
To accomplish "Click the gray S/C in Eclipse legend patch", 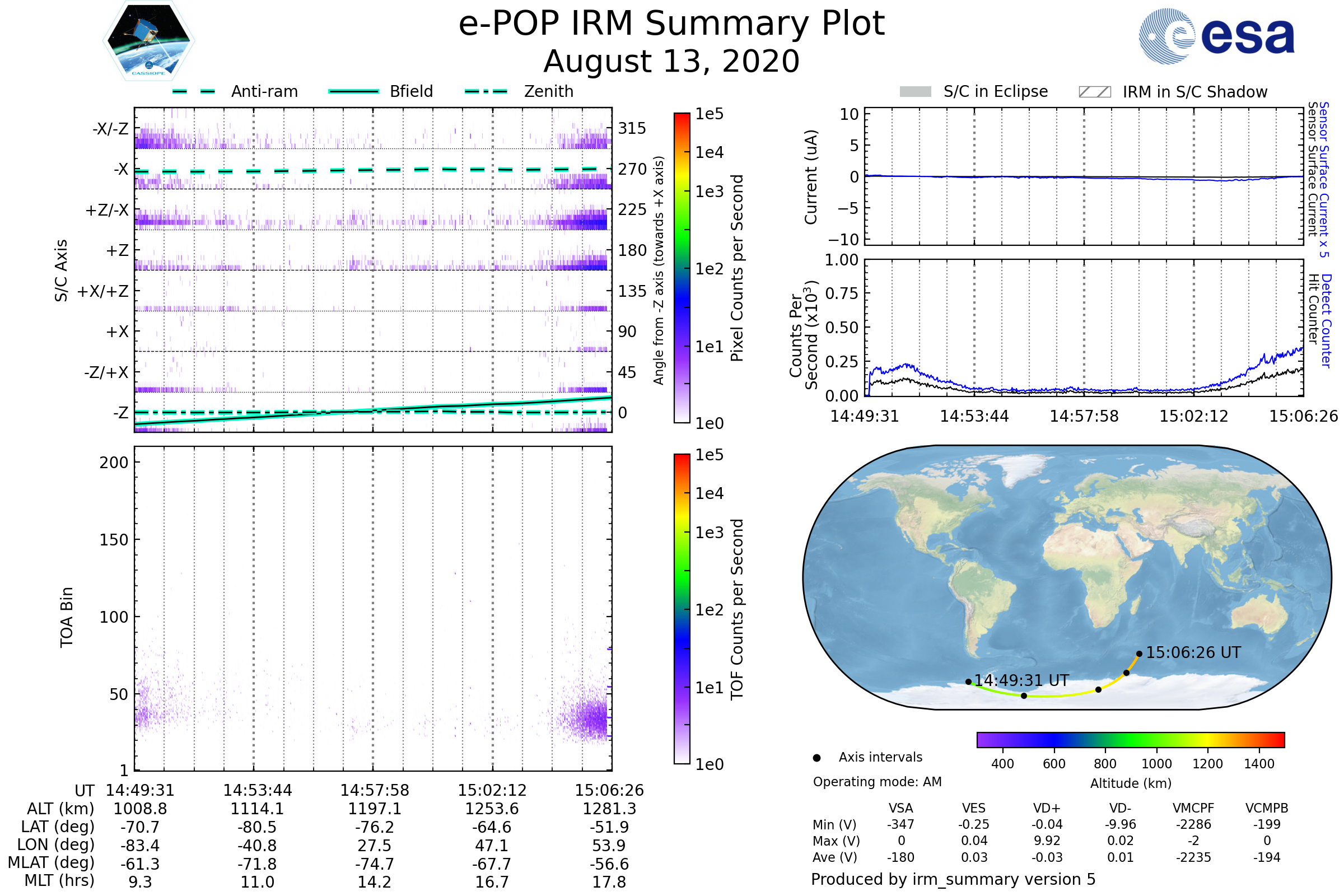I will pos(916,92).
